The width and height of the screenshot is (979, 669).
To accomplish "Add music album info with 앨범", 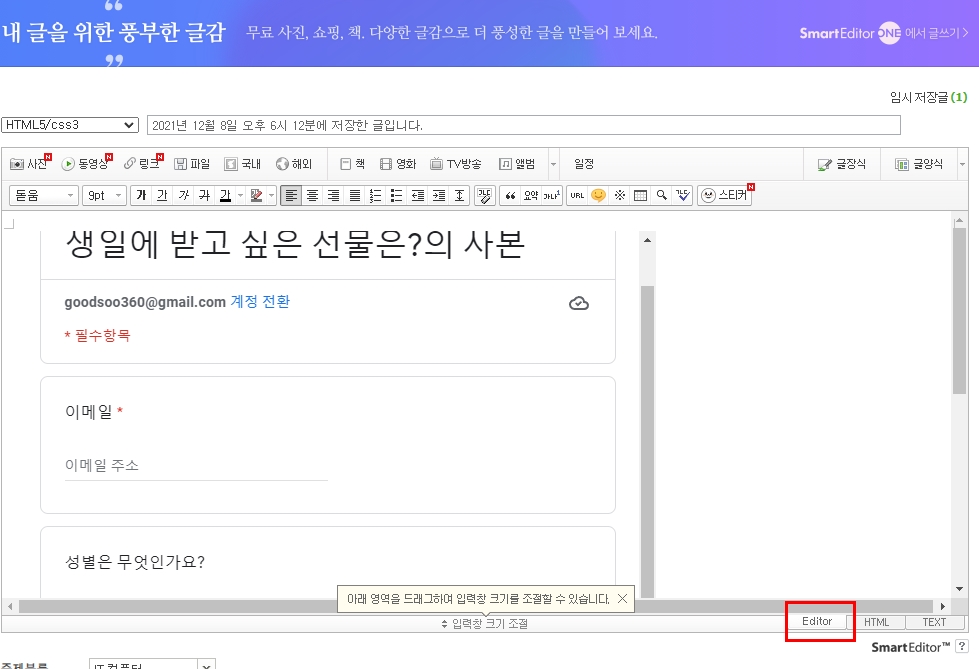I will (517, 164).
